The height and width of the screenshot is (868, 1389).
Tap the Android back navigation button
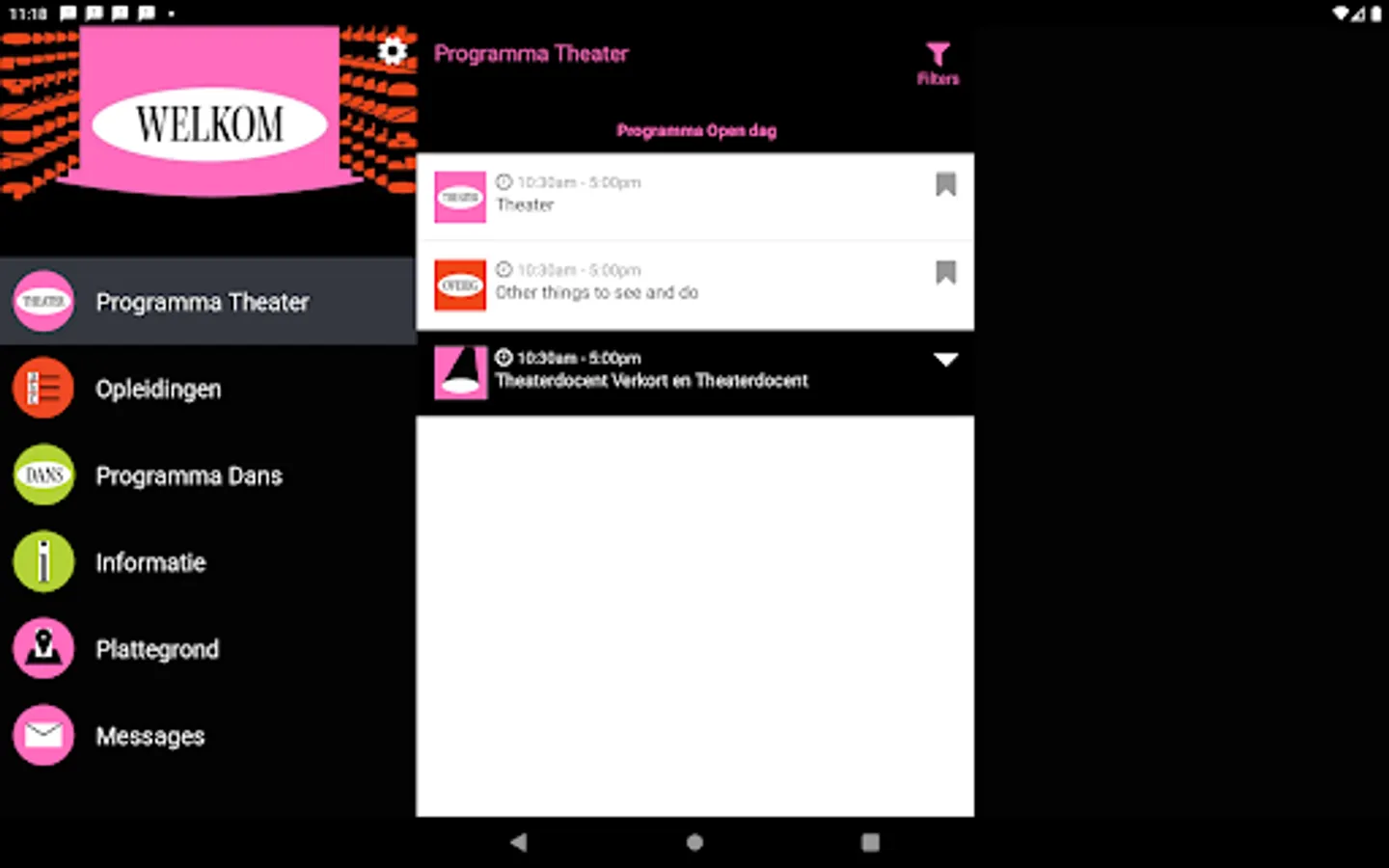click(x=519, y=841)
